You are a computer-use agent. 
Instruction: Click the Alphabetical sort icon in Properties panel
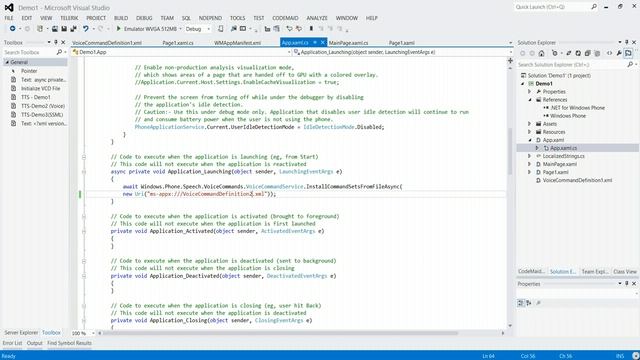[x=529, y=303]
